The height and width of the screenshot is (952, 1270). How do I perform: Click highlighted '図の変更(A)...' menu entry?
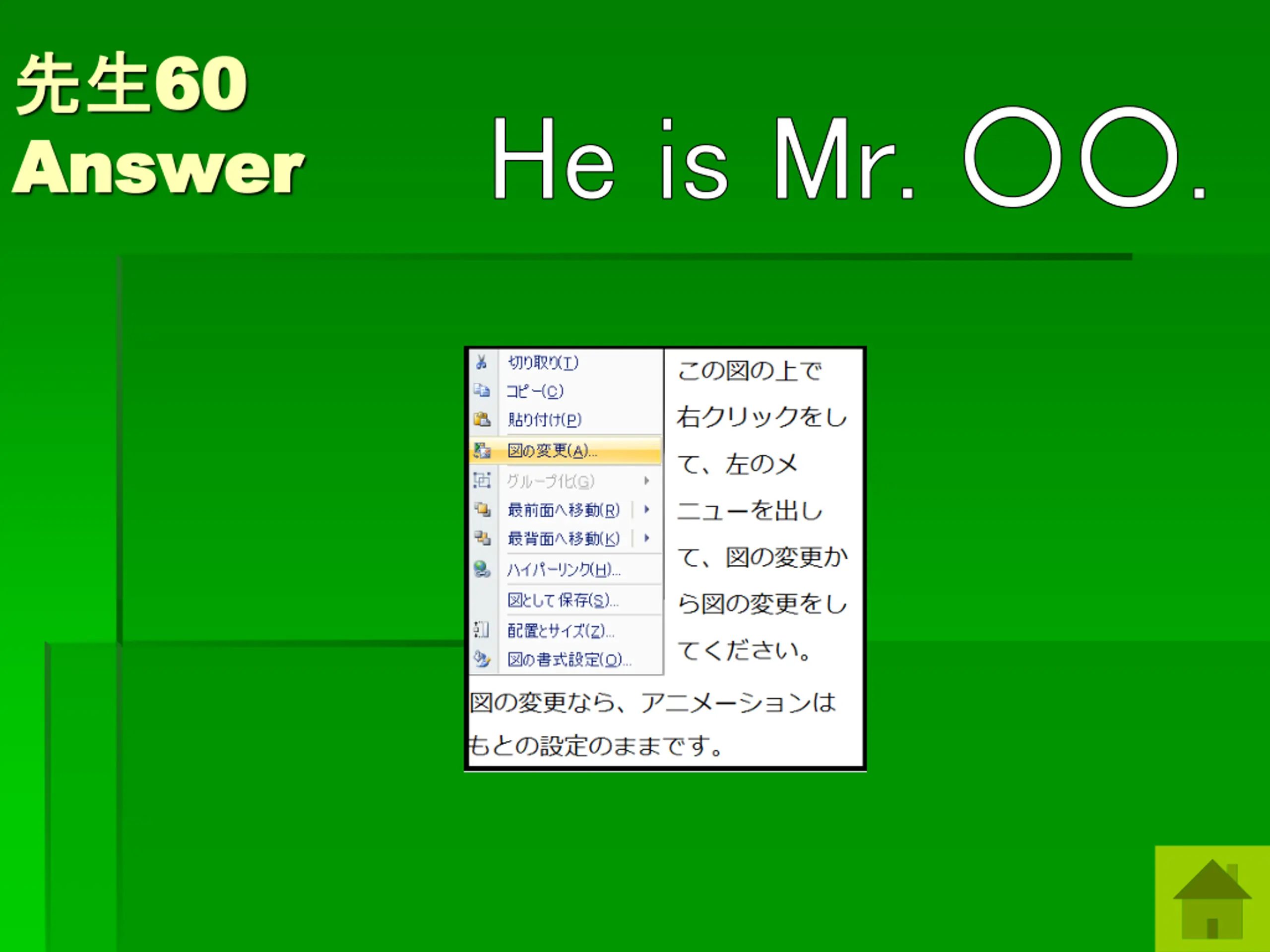coord(565,451)
